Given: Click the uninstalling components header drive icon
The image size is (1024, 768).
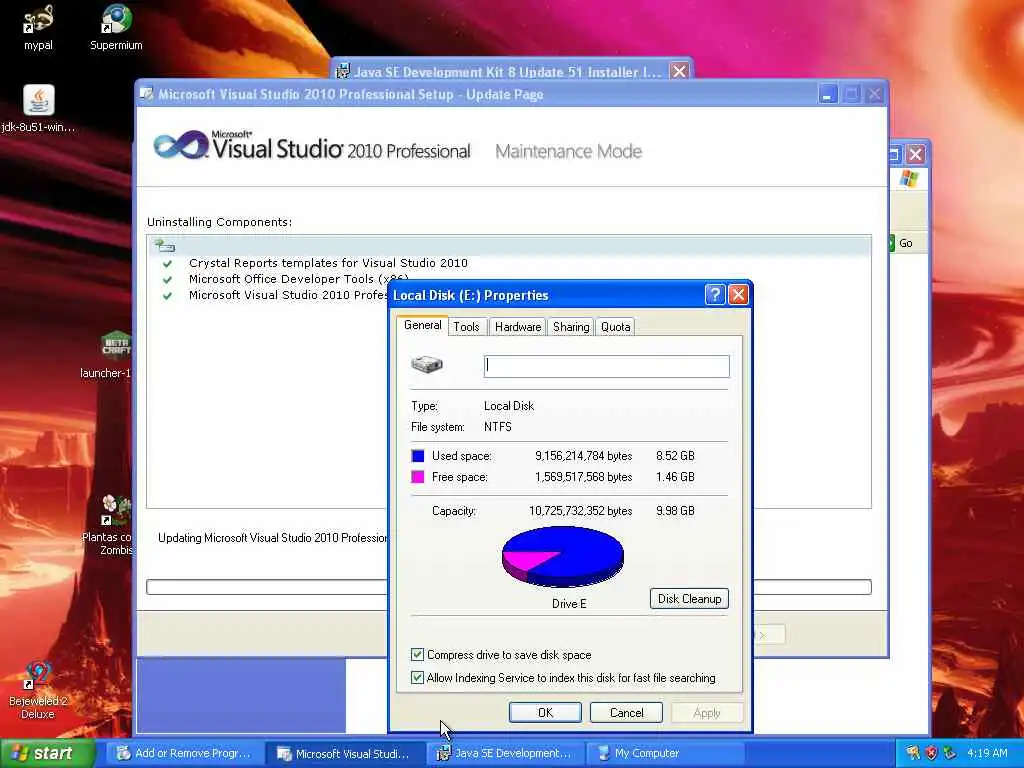Looking at the screenshot, I should (165, 246).
